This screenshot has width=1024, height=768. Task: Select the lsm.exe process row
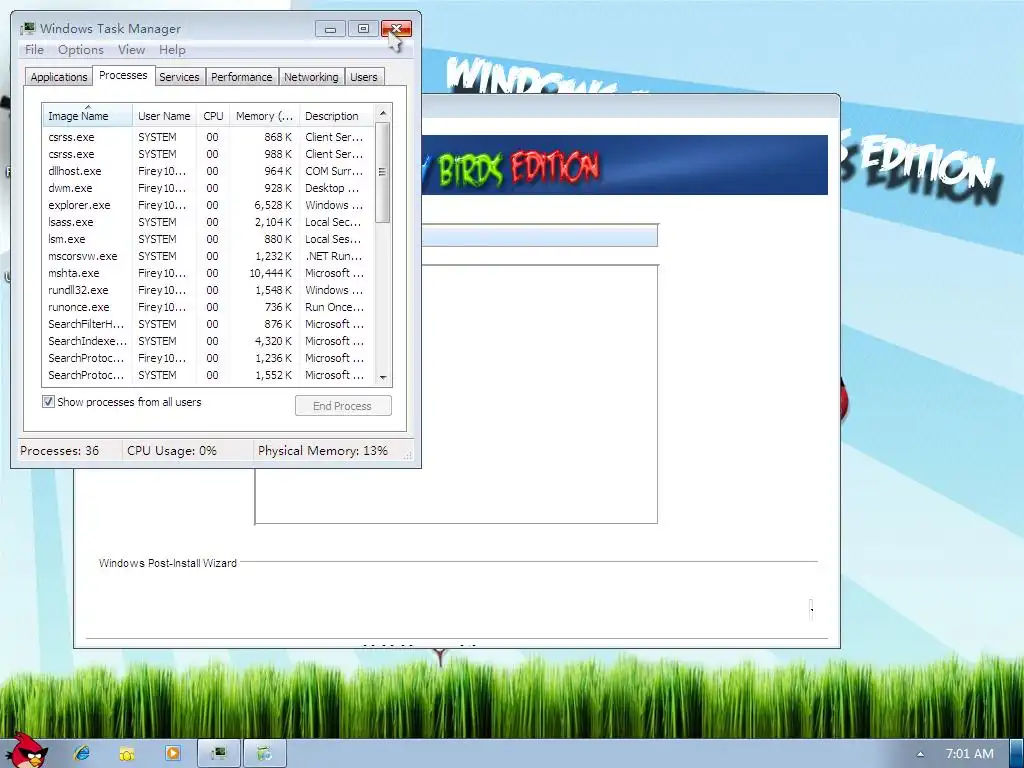click(208, 239)
